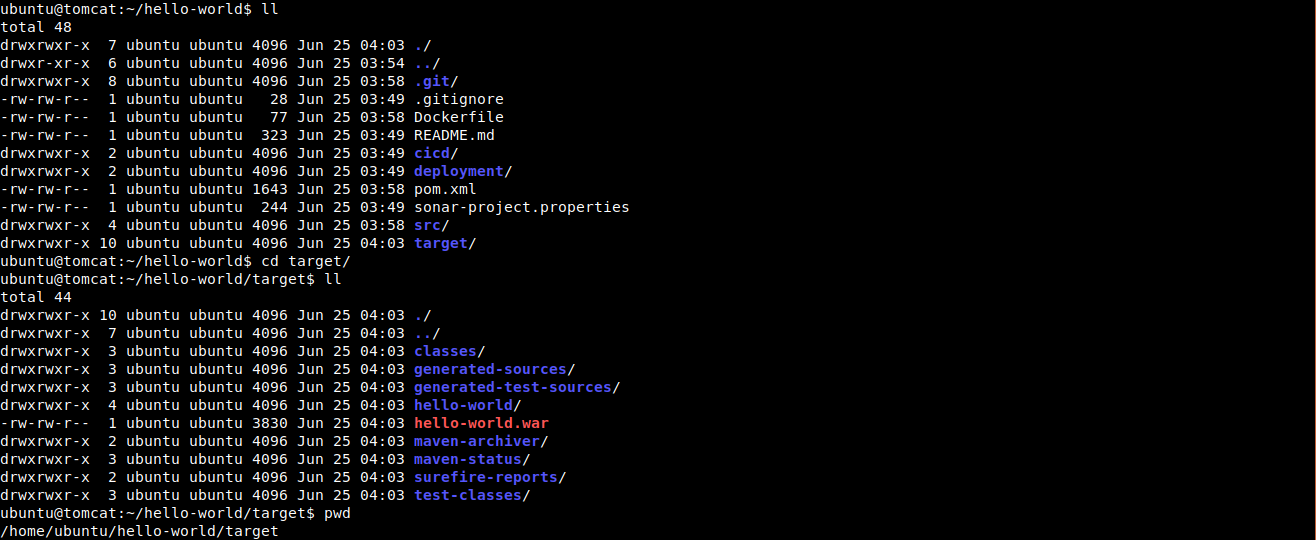Click the deployment directory name
Screen dimensions: 1316x540
coord(459,171)
